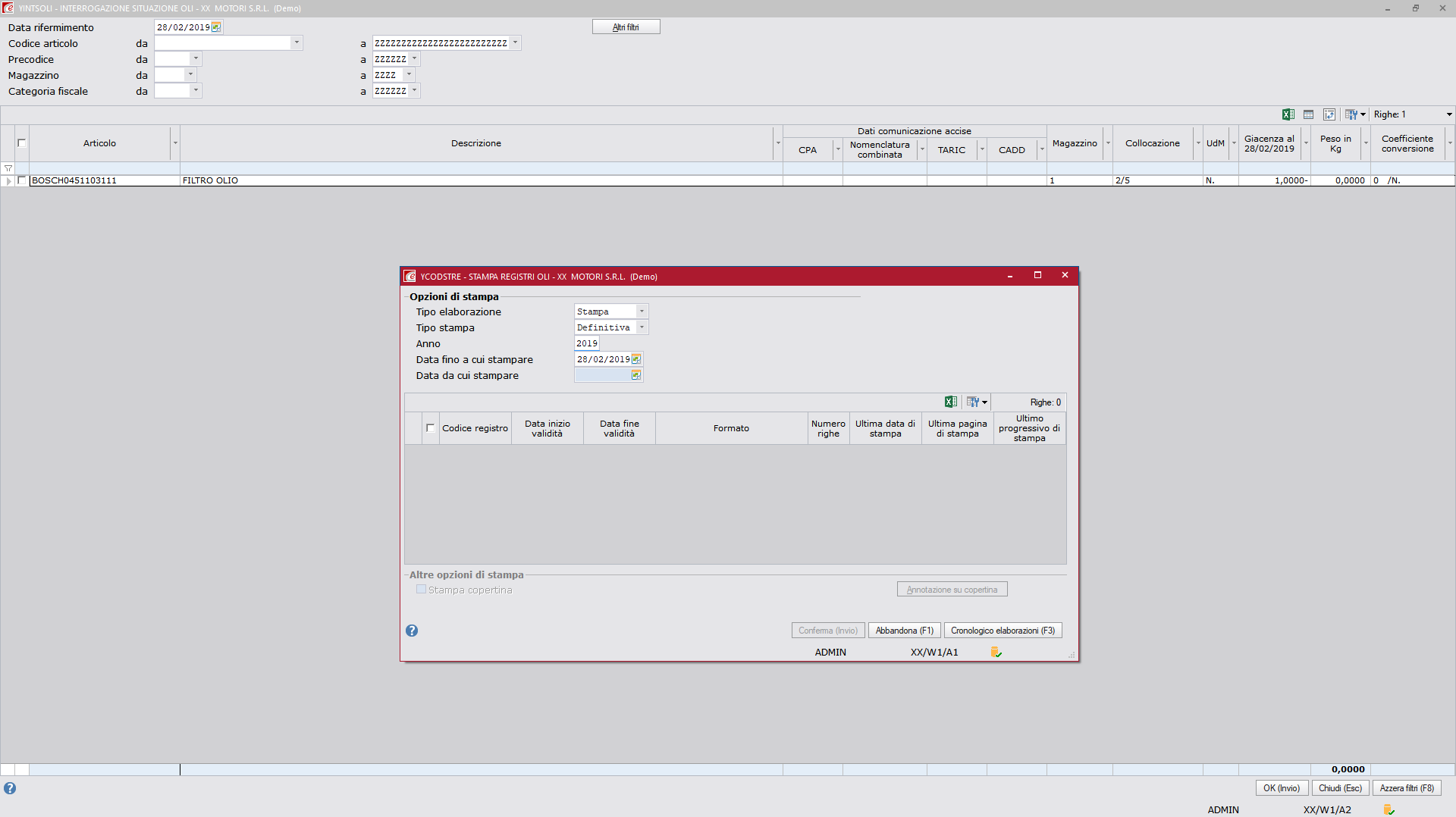1456x817 pixels.
Task: Click Chiudi (Esc) button
Action: [x=1340, y=788]
